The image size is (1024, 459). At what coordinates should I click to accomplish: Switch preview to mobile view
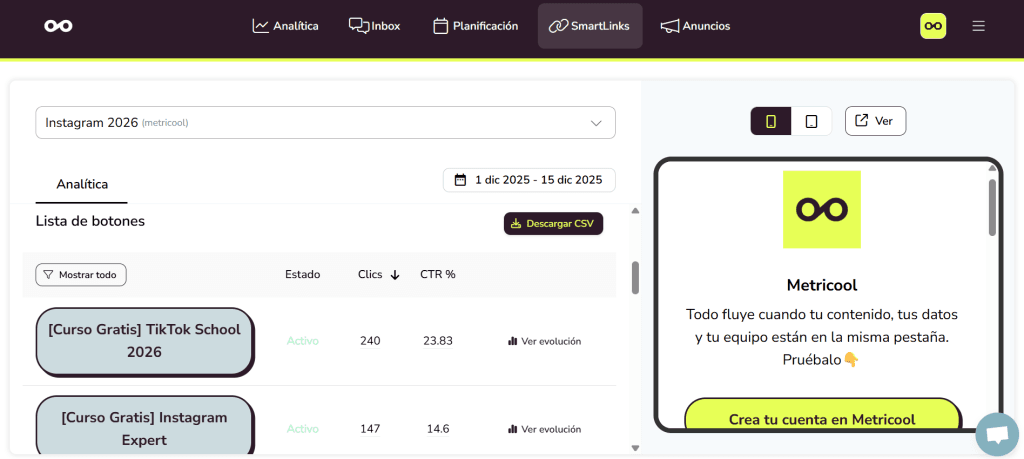(771, 121)
